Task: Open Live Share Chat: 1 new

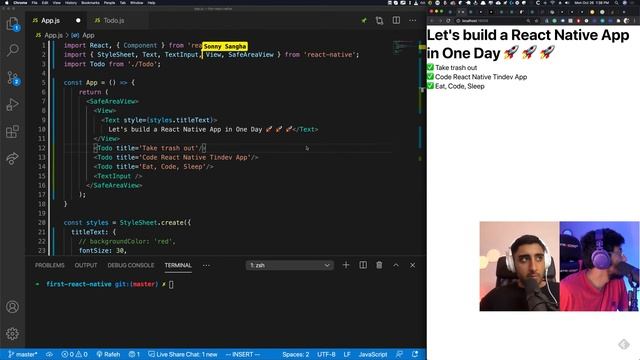Action: tap(182, 354)
